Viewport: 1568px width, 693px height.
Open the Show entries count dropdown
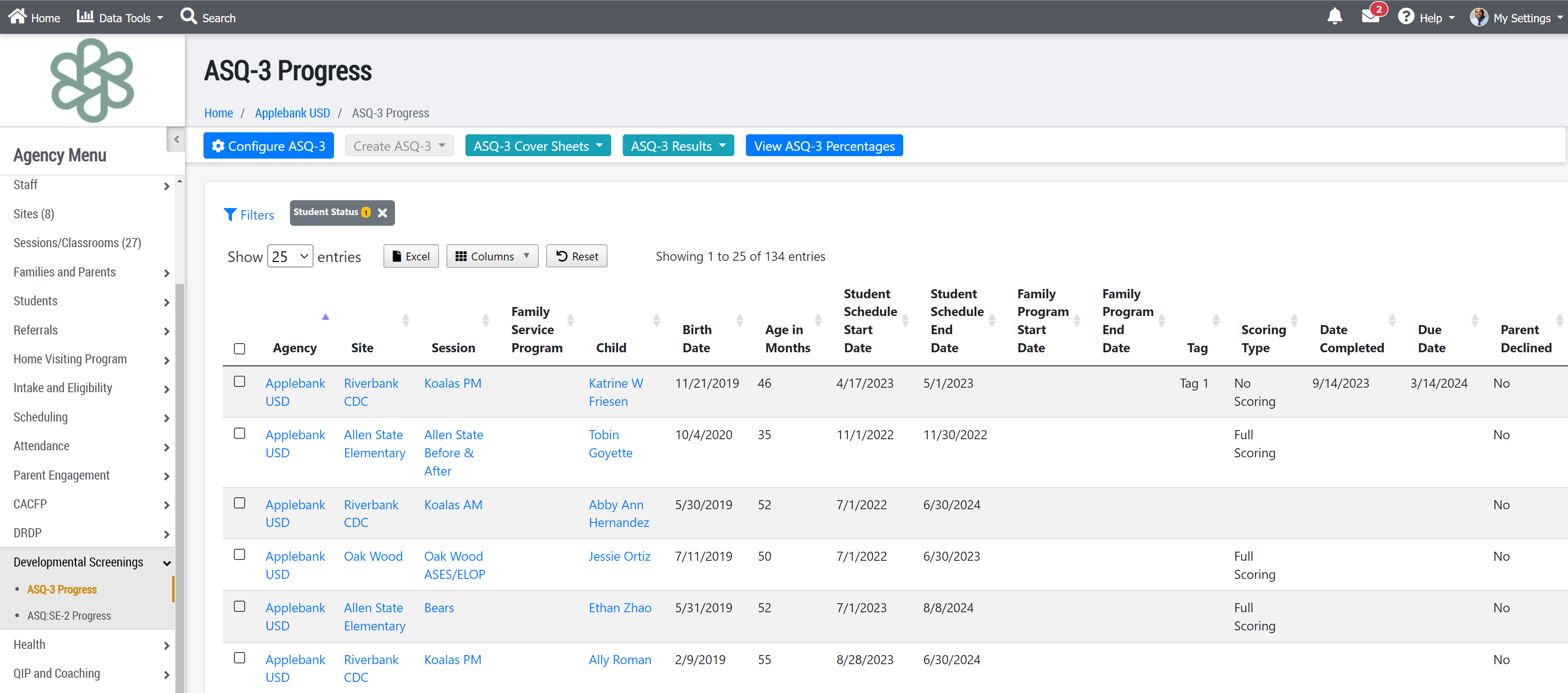290,256
